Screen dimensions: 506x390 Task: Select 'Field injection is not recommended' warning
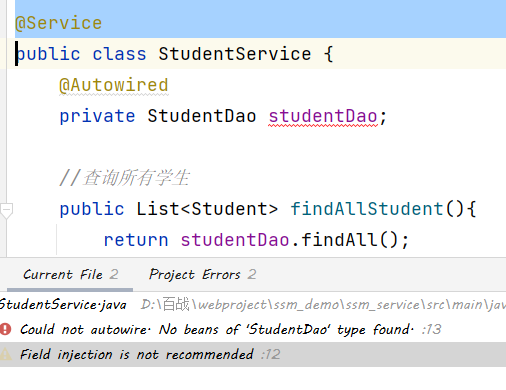click(x=137, y=354)
